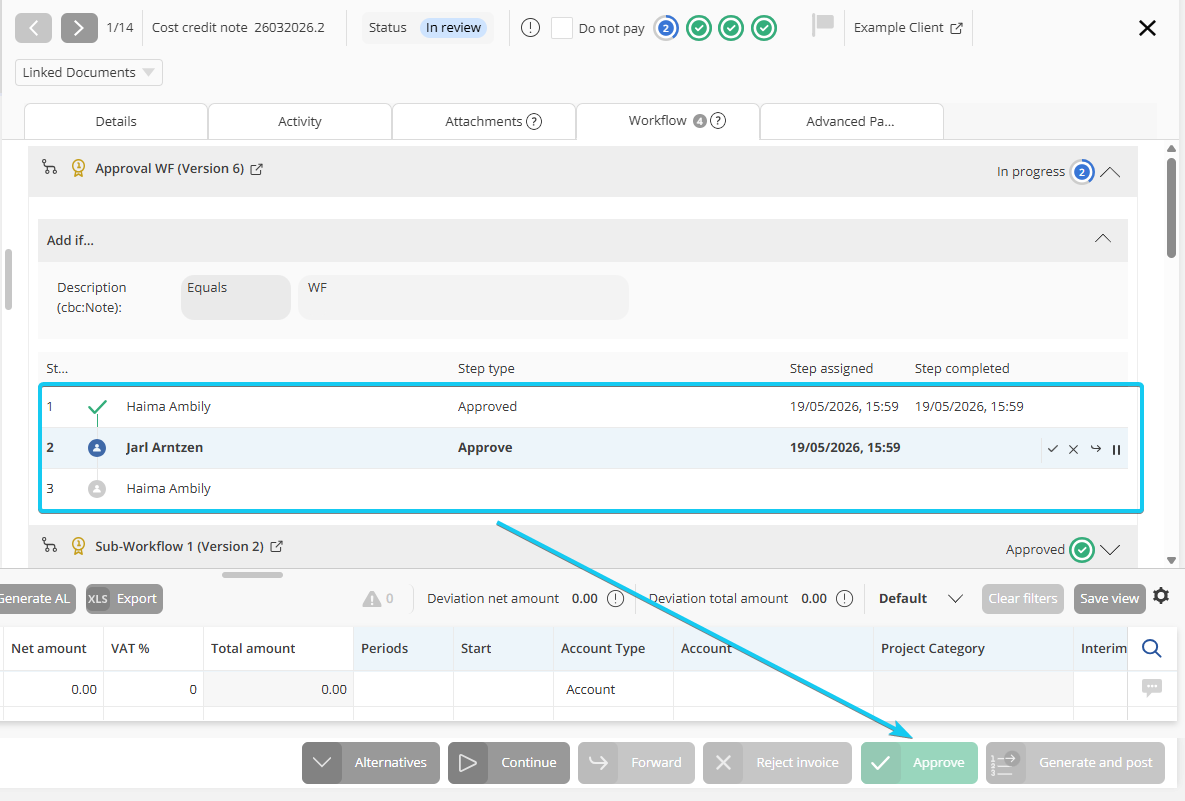The height and width of the screenshot is (801, 1185).
Task: Open Example Client external link icon
Action: [x=956, y=28]
